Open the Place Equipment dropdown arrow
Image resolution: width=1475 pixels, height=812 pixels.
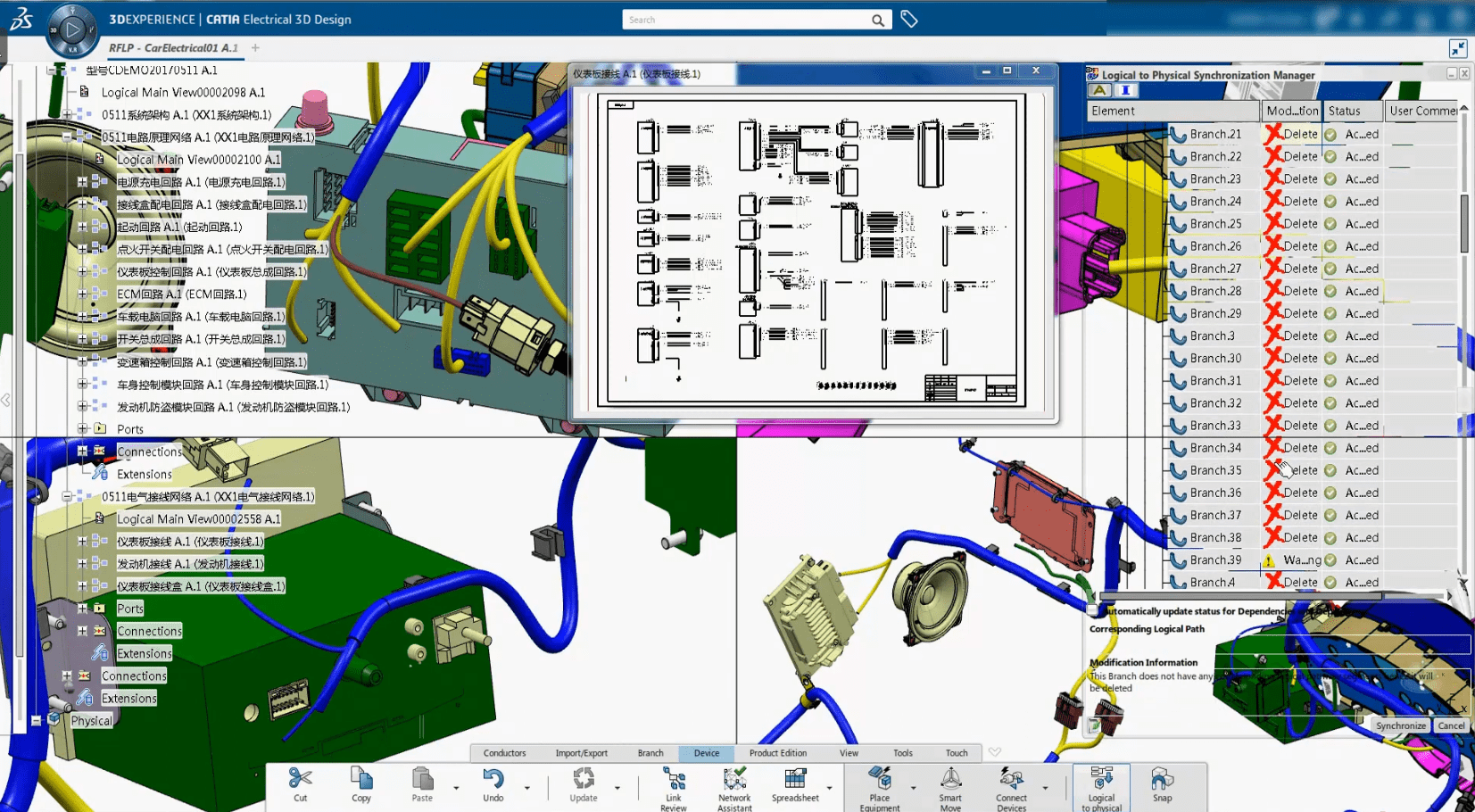(x=913, y=788)
